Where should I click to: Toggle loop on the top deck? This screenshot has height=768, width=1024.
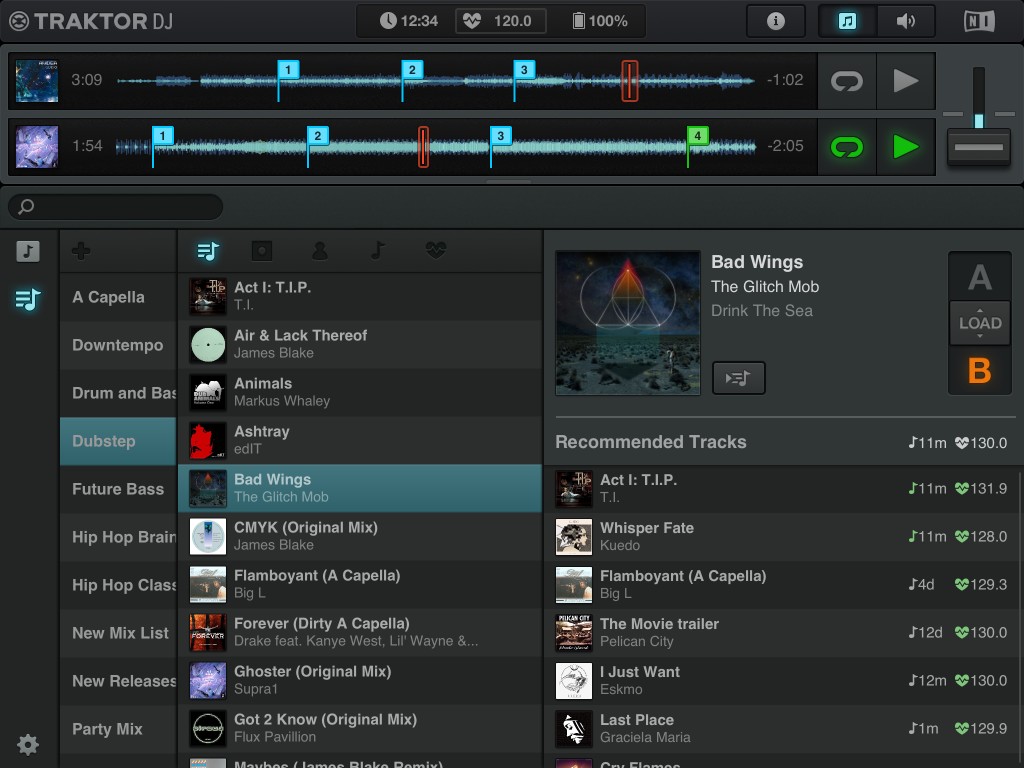(x=847, y=81)
